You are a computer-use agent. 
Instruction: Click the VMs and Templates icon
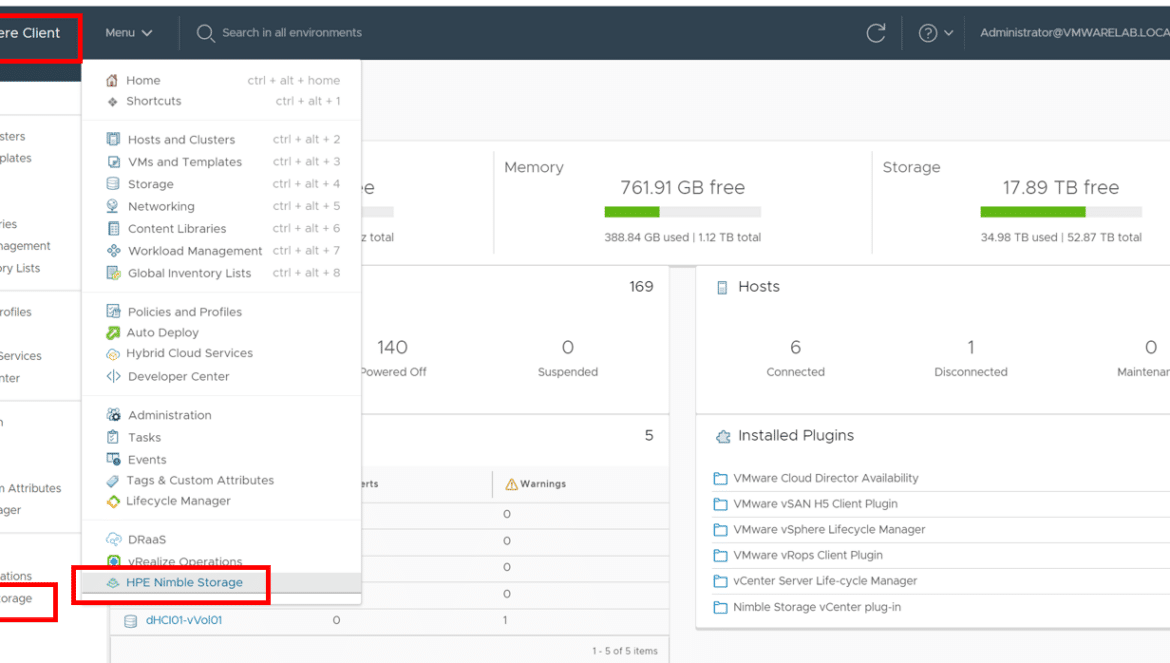[113, 162]
